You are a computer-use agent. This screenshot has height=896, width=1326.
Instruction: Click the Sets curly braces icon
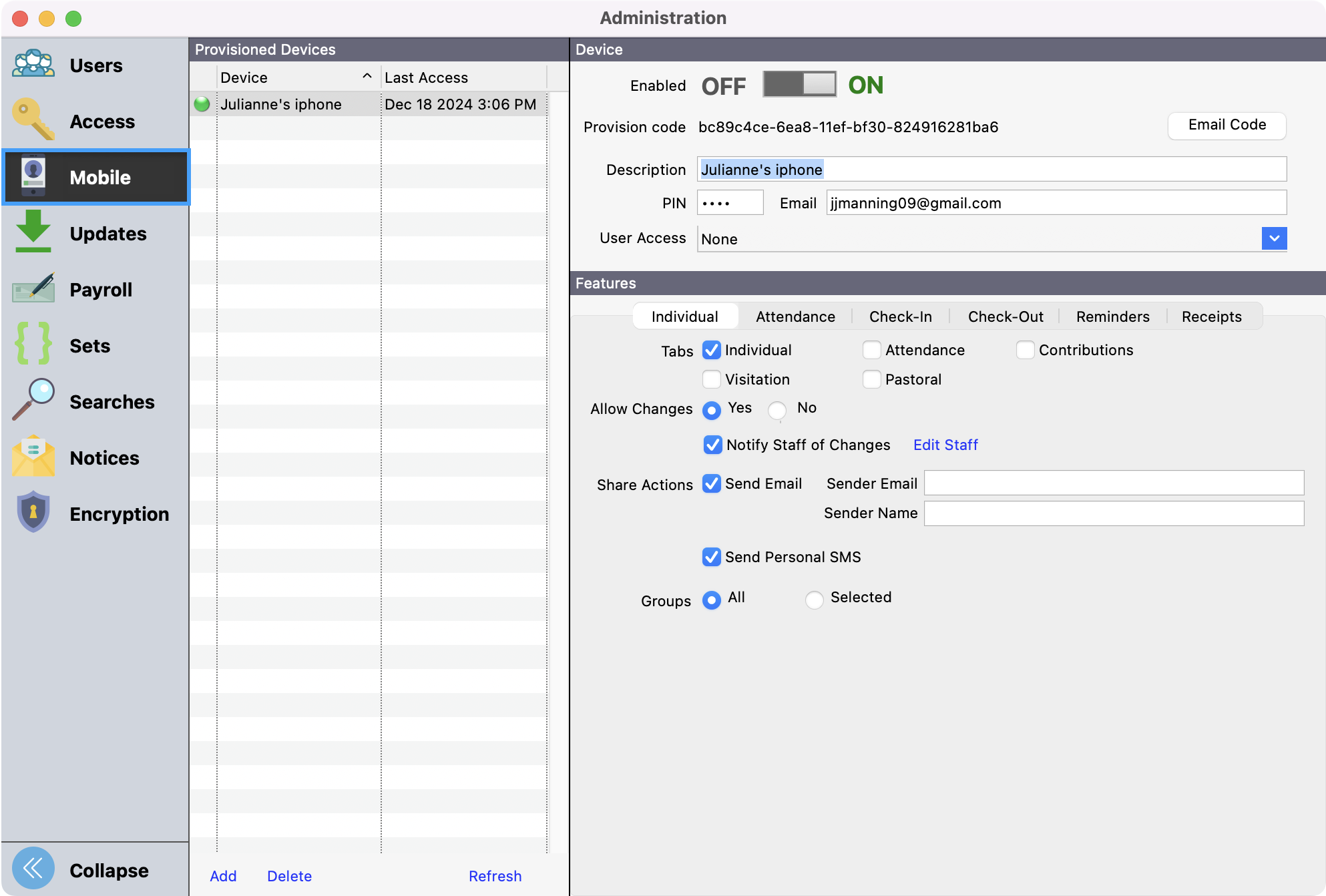tap(33, 345)
